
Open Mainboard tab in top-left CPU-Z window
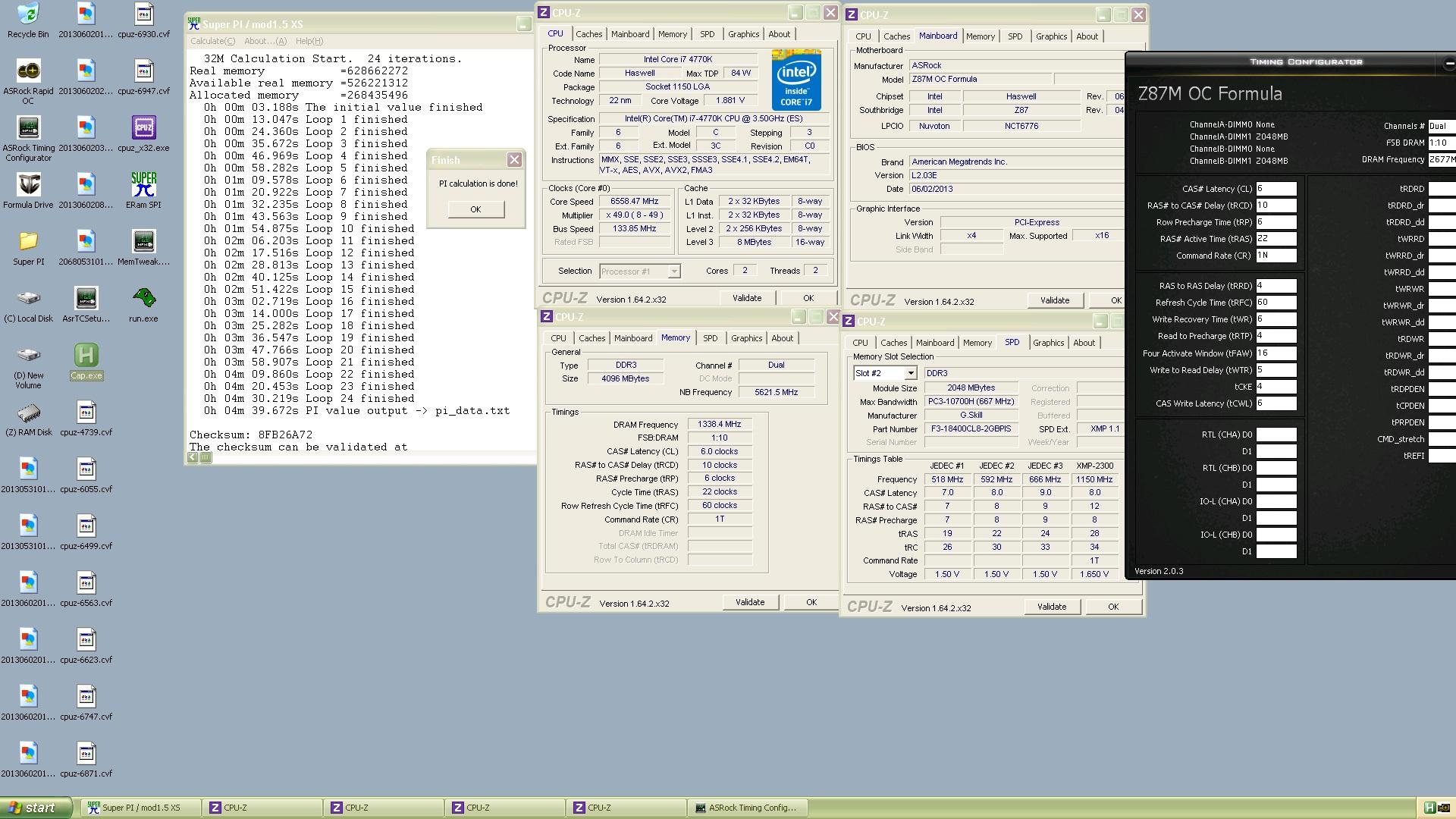630,34
